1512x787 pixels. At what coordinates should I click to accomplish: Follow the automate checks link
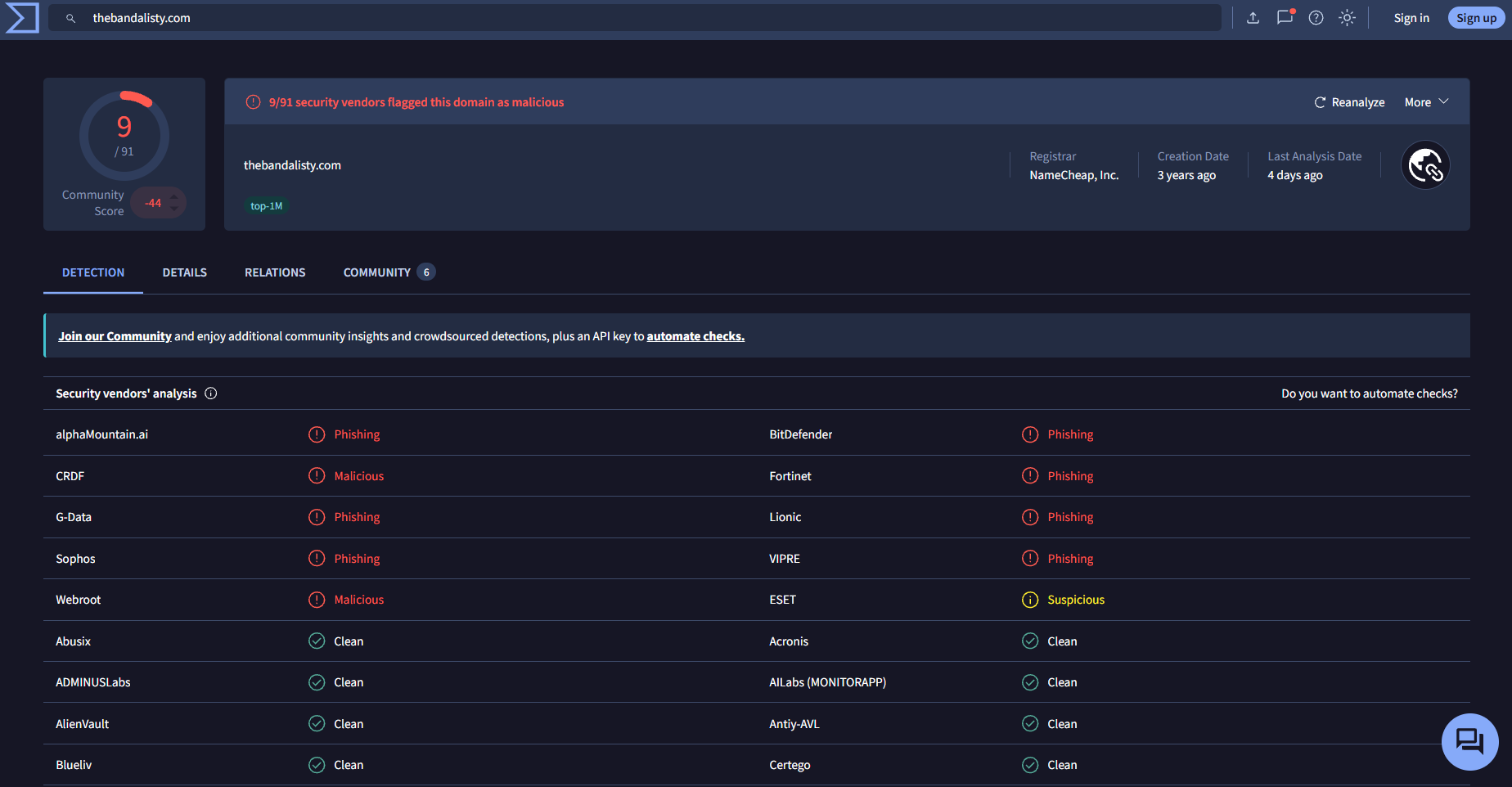click(695, 336)
